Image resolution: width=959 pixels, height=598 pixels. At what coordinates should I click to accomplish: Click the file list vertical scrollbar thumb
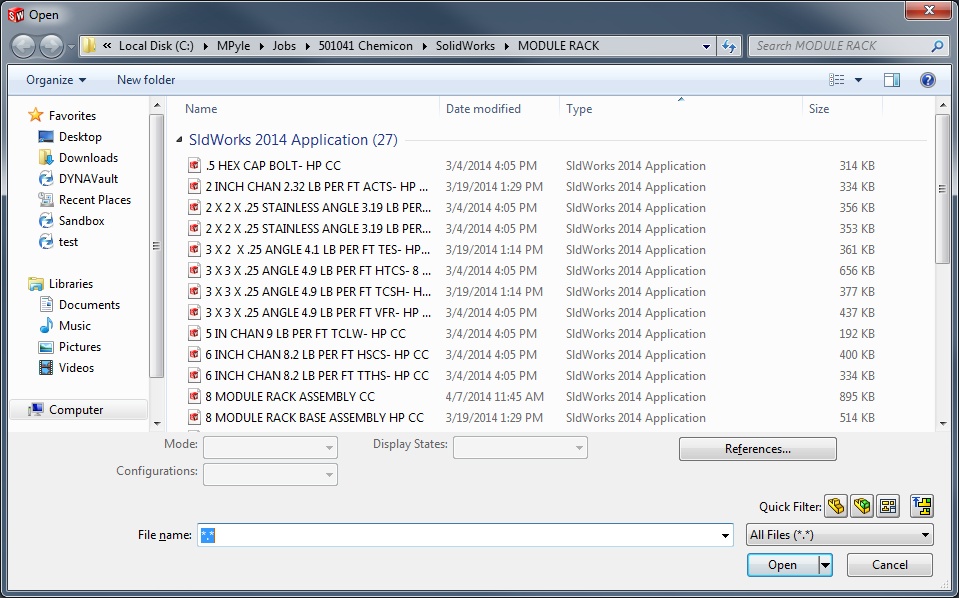942,190
